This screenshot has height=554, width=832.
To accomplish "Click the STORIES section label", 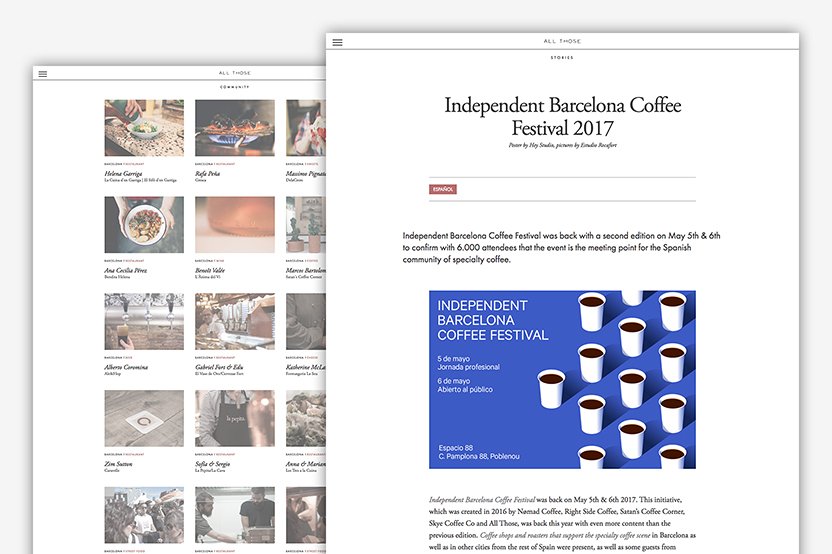I will (562, 57).
